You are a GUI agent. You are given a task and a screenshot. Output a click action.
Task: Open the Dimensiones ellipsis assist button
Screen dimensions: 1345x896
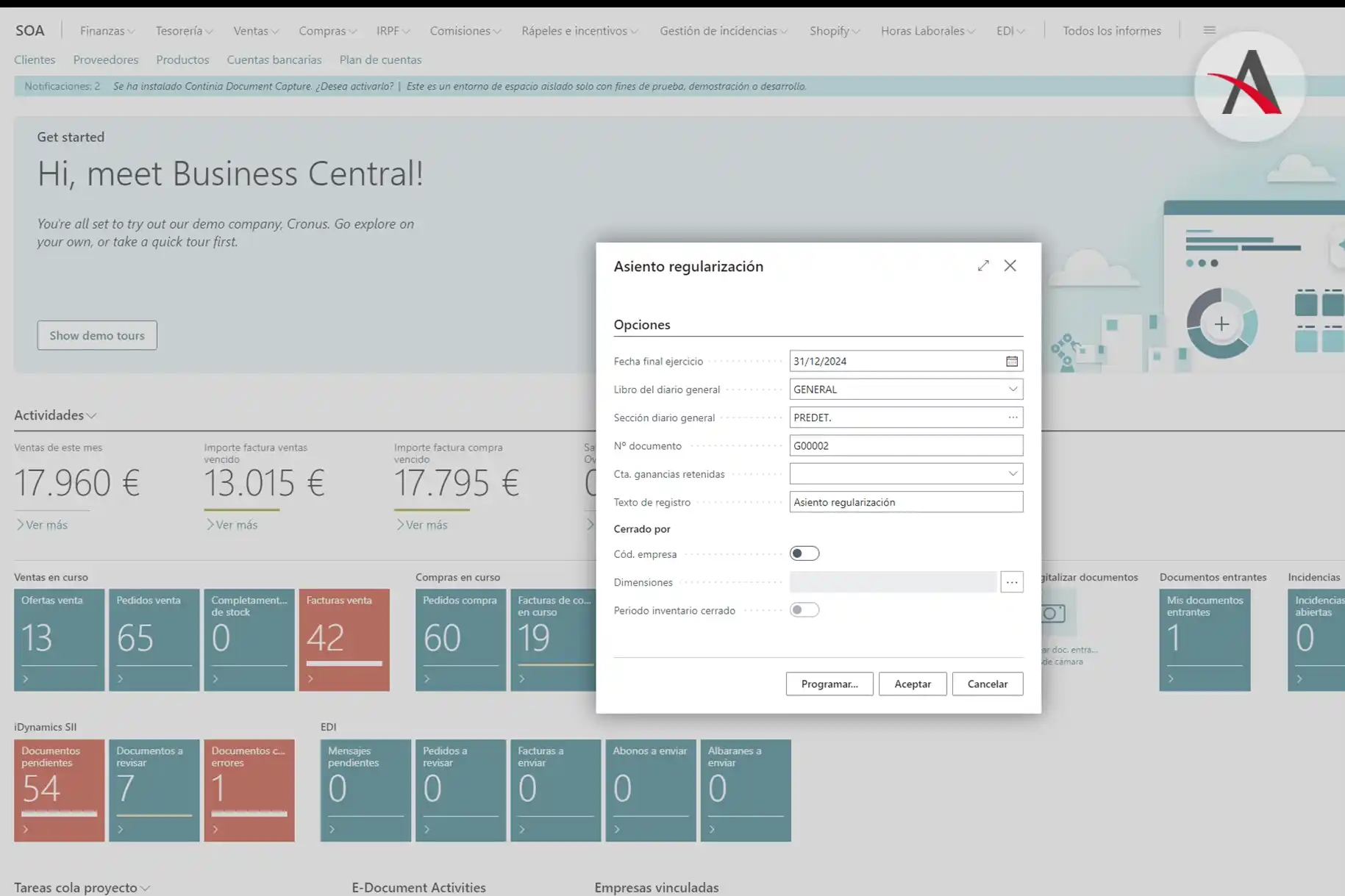(1011, 582)
